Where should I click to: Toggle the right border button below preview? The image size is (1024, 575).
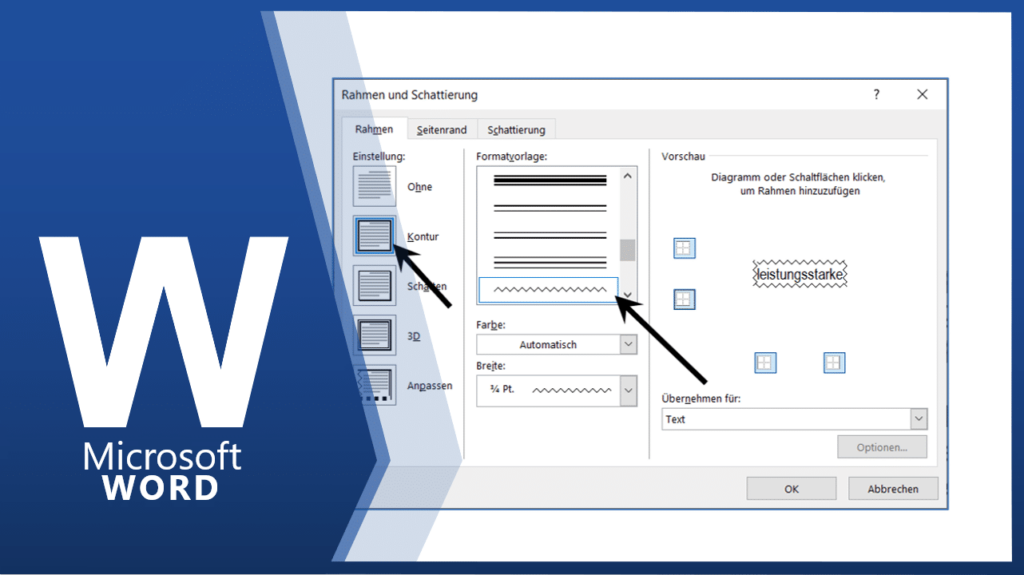tap(834, 362)
